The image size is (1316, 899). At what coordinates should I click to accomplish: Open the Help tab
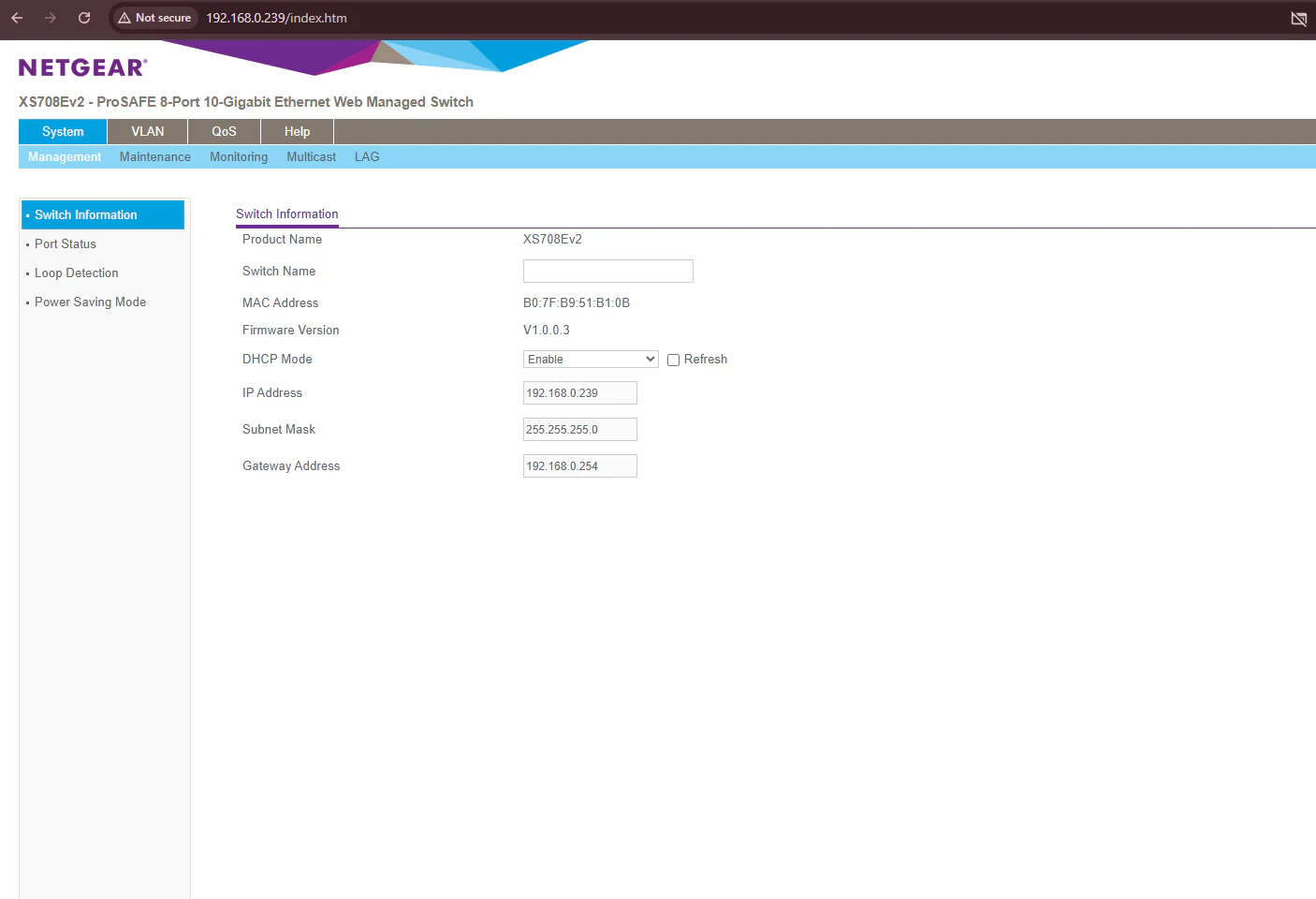297,132
